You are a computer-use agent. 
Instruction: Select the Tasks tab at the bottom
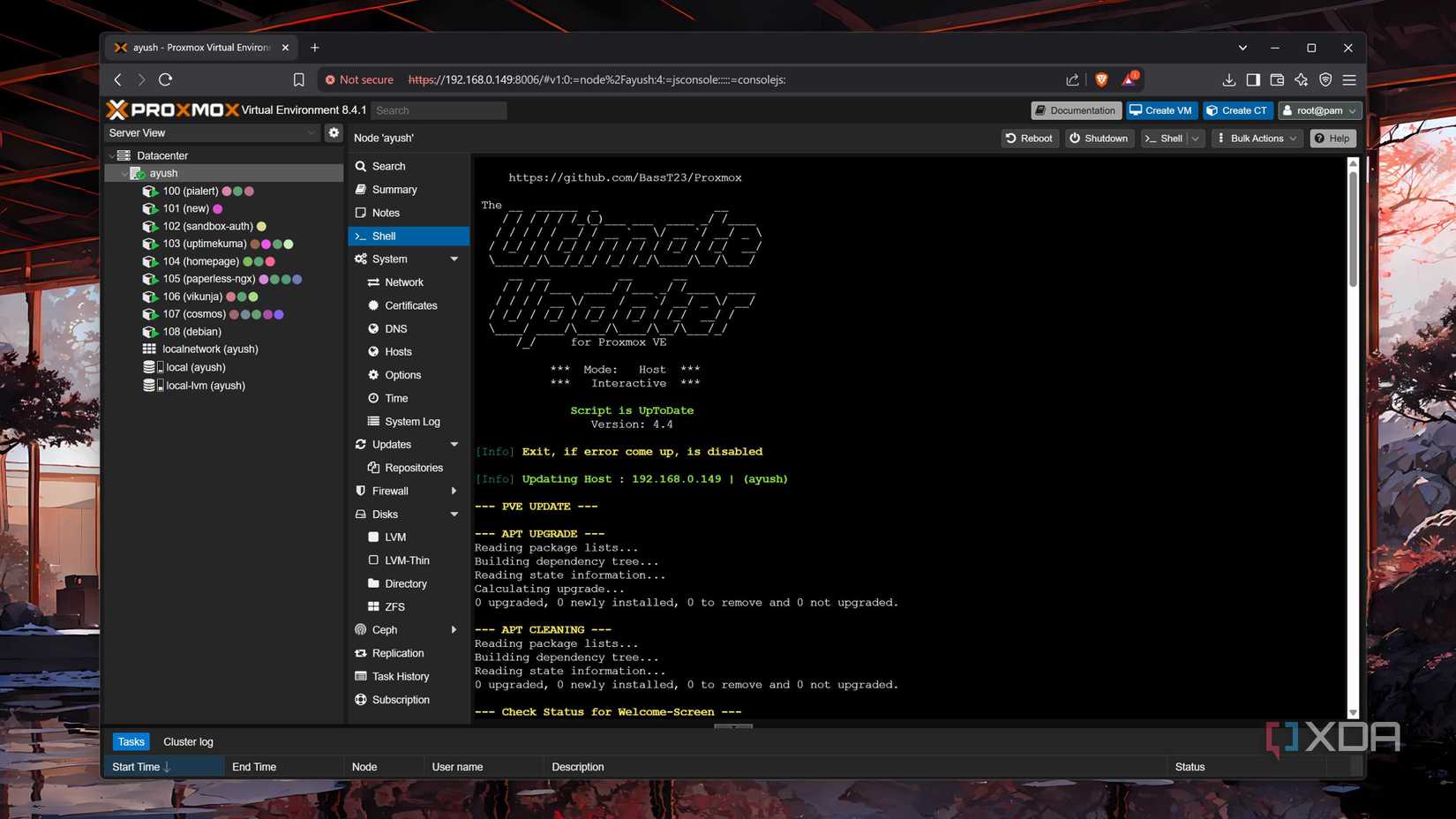coord(131,741)
